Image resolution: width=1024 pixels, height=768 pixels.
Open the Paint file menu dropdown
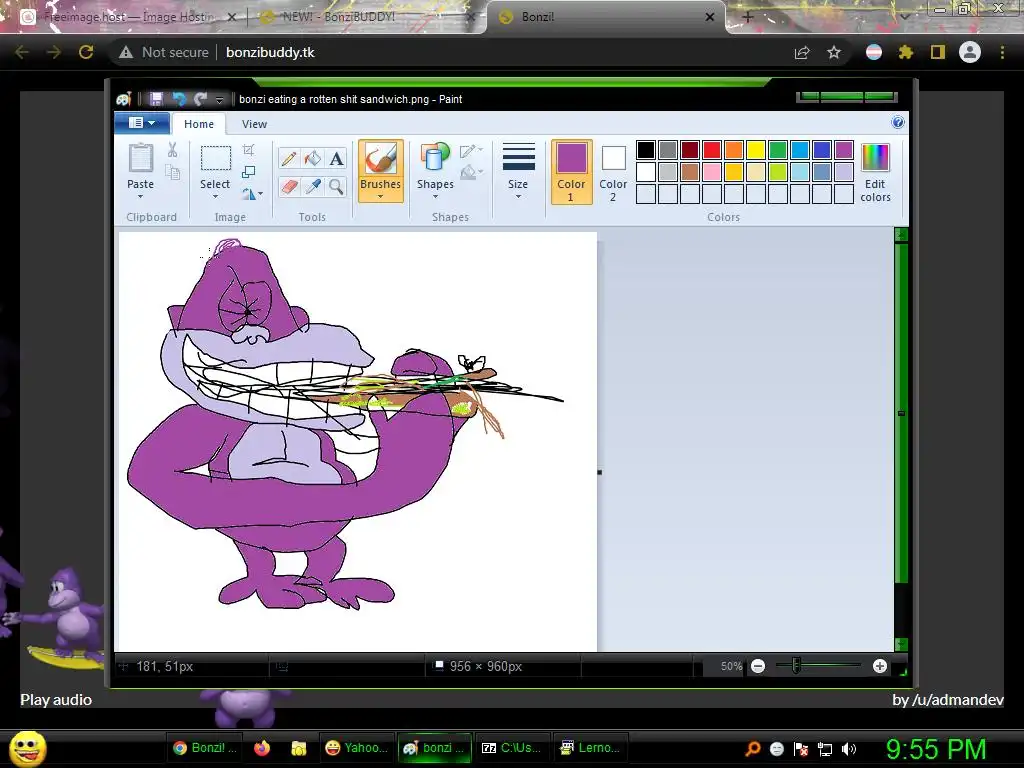click(x=142, y=123)
